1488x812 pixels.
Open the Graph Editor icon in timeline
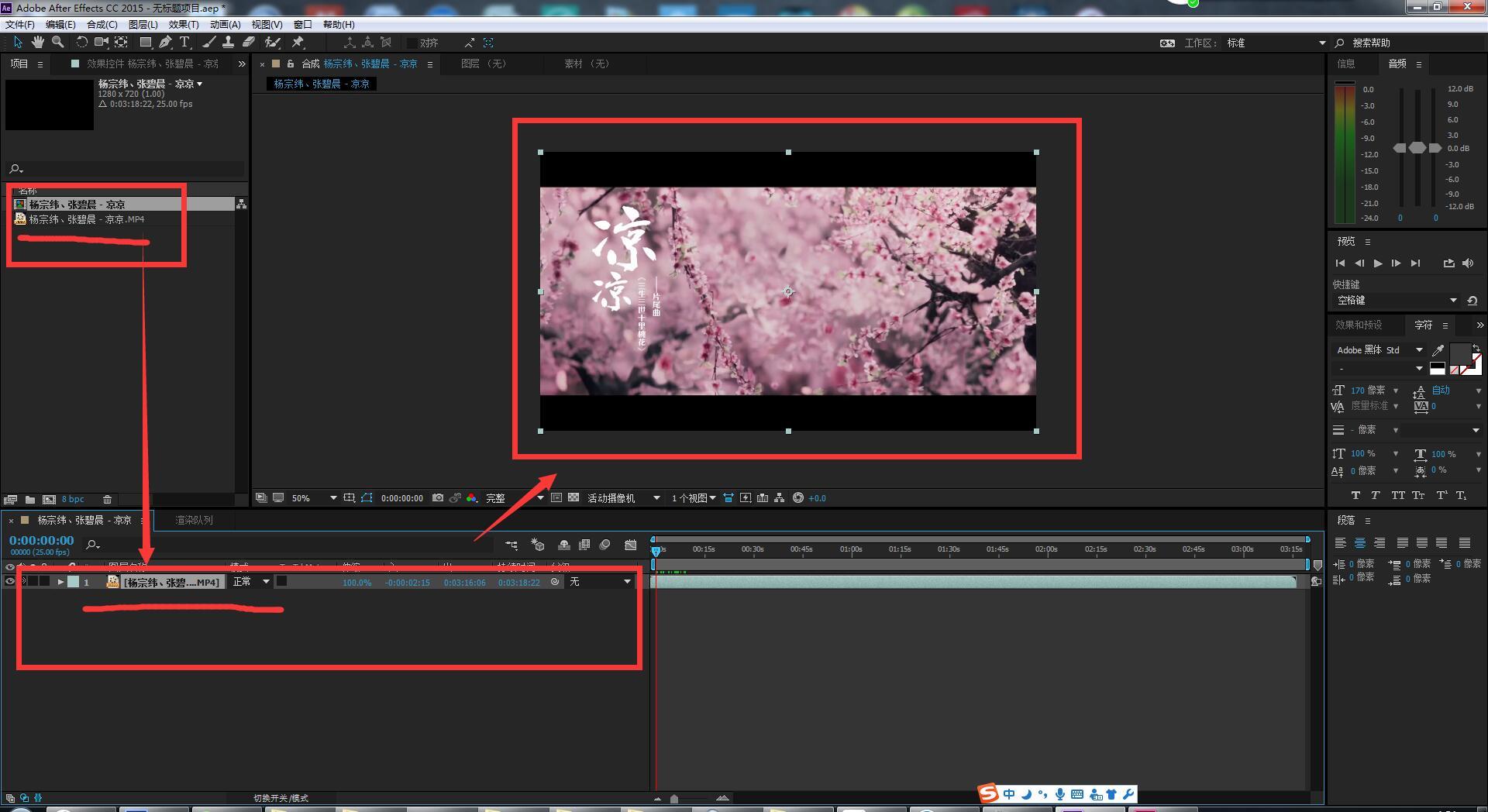coord(630,545)
